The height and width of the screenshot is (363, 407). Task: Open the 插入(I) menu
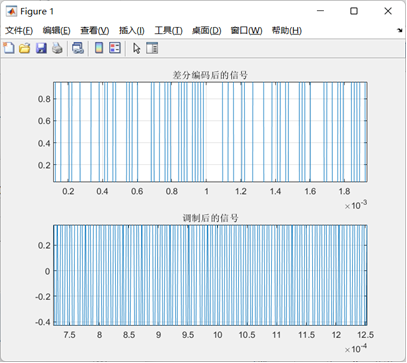132,31
